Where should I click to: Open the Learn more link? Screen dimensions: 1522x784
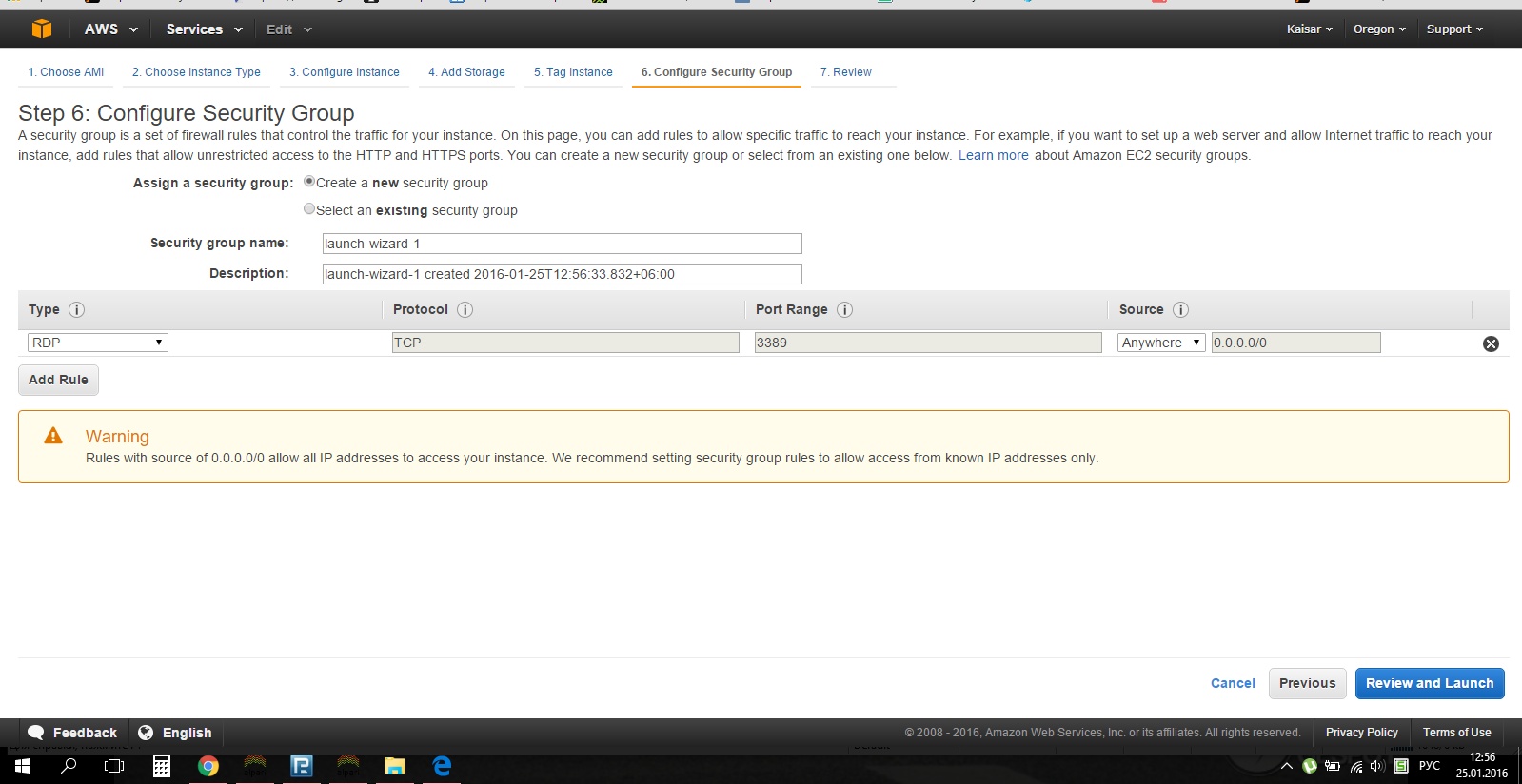pyautogui.click(x=993, y=155)
